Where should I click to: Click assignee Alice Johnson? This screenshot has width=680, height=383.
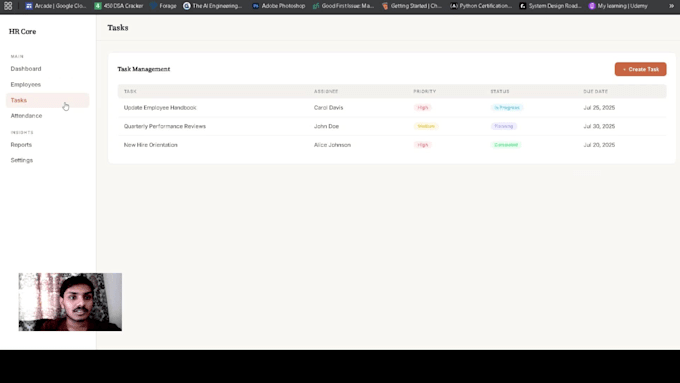pos(332,145)
